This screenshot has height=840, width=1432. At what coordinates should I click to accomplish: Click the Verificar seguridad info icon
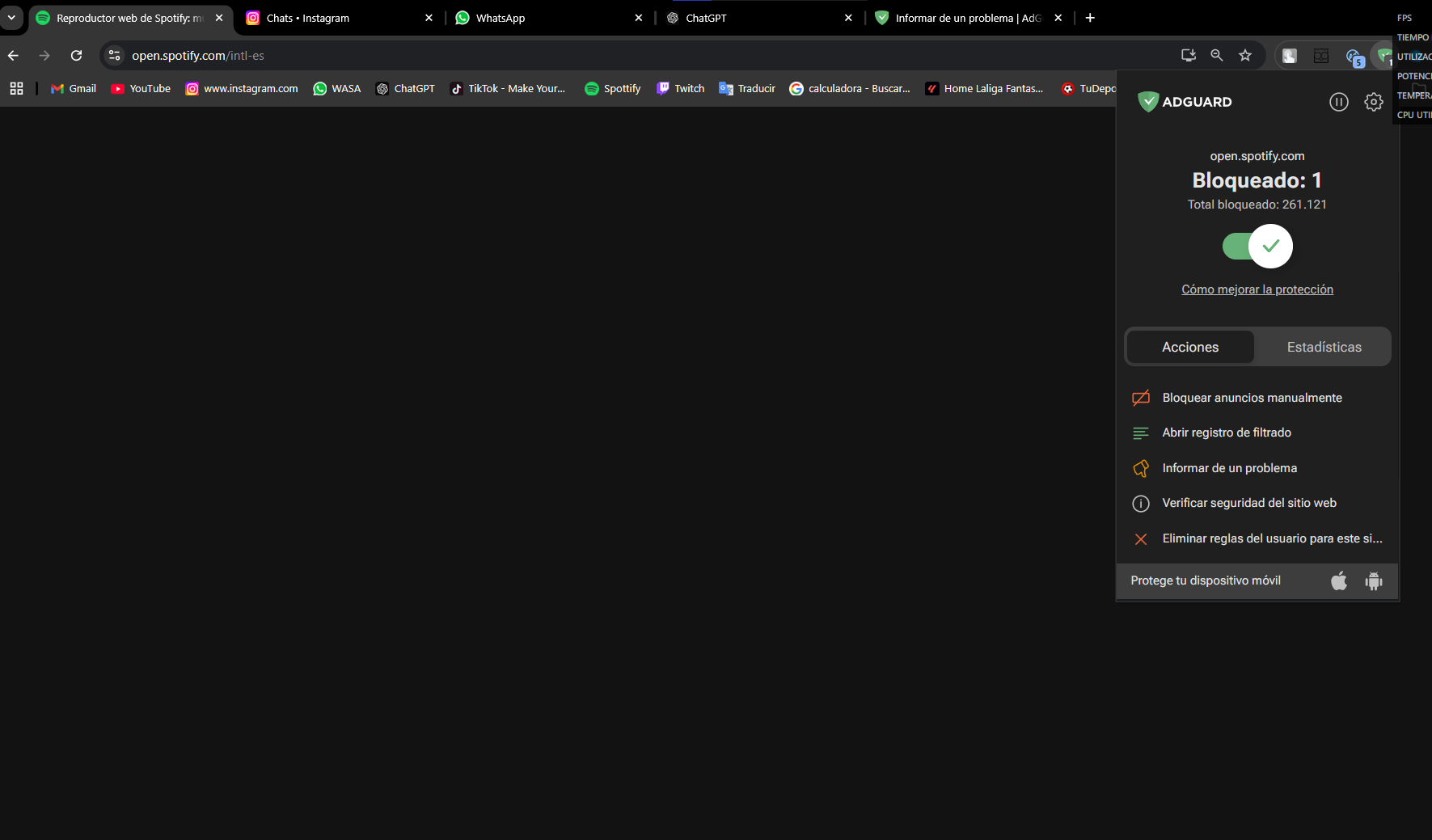point(1142,503)
